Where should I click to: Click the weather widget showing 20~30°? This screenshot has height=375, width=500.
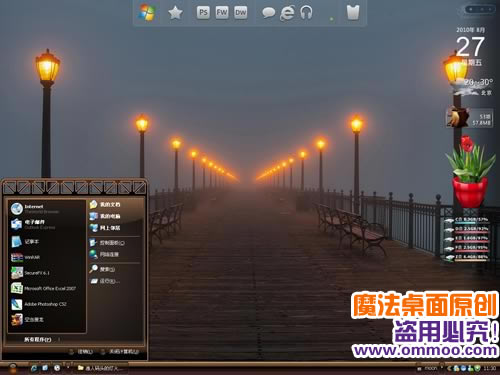[x=472, y=87]
